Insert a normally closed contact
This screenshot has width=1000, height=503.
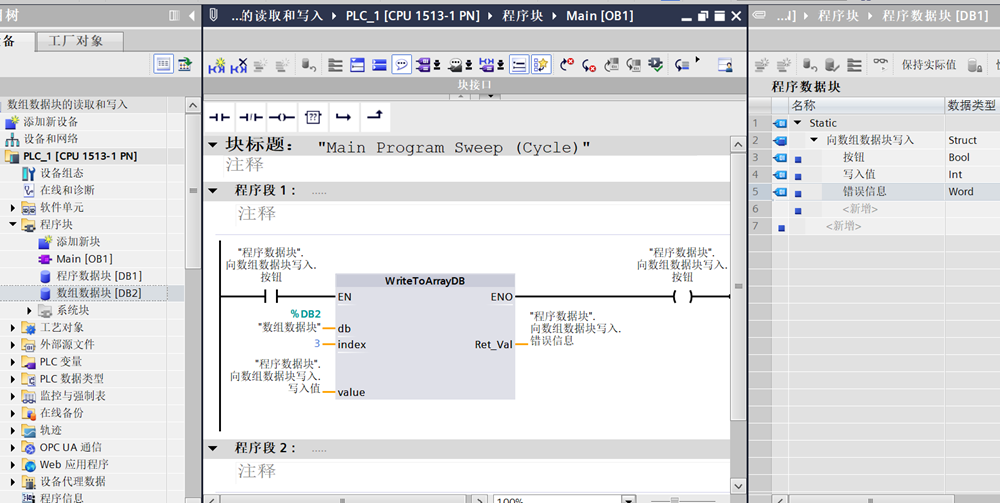250,117
